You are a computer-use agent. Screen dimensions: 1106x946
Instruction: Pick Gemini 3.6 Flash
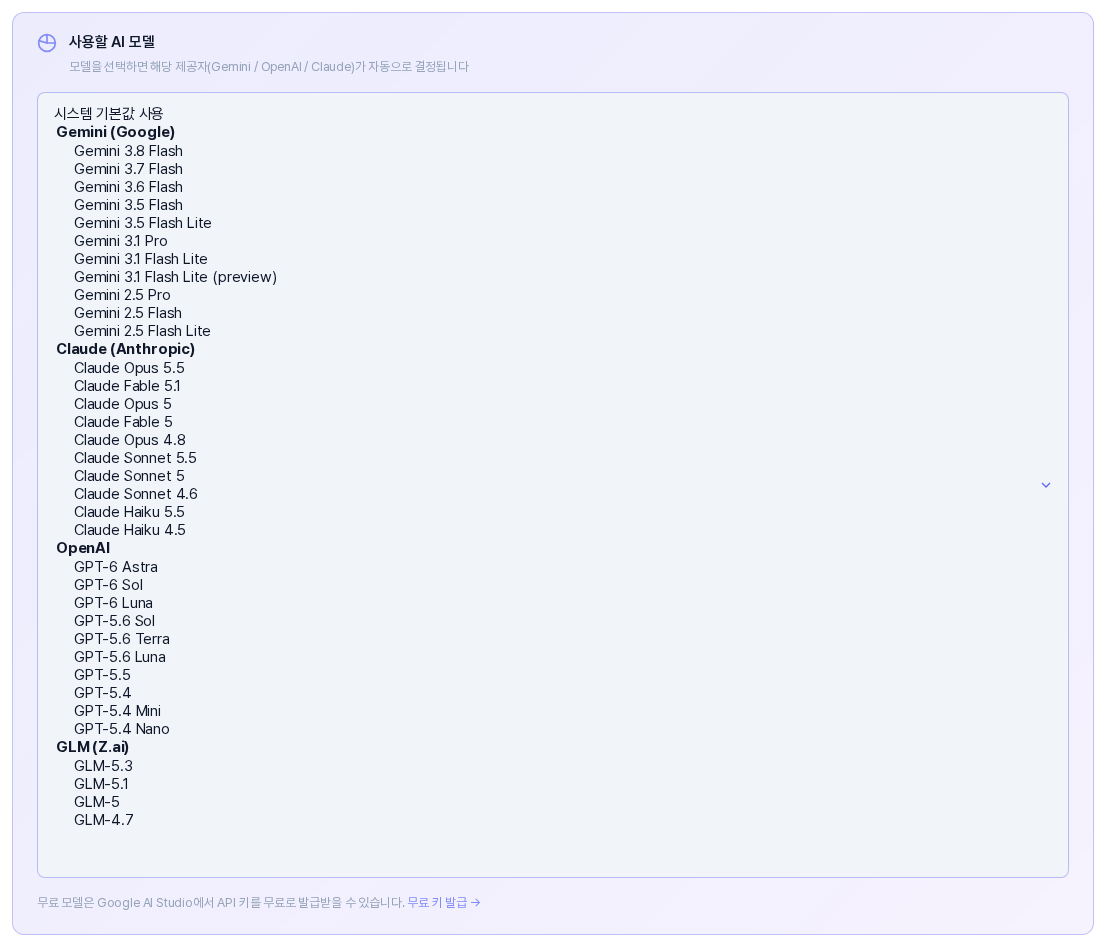point(128,187)
